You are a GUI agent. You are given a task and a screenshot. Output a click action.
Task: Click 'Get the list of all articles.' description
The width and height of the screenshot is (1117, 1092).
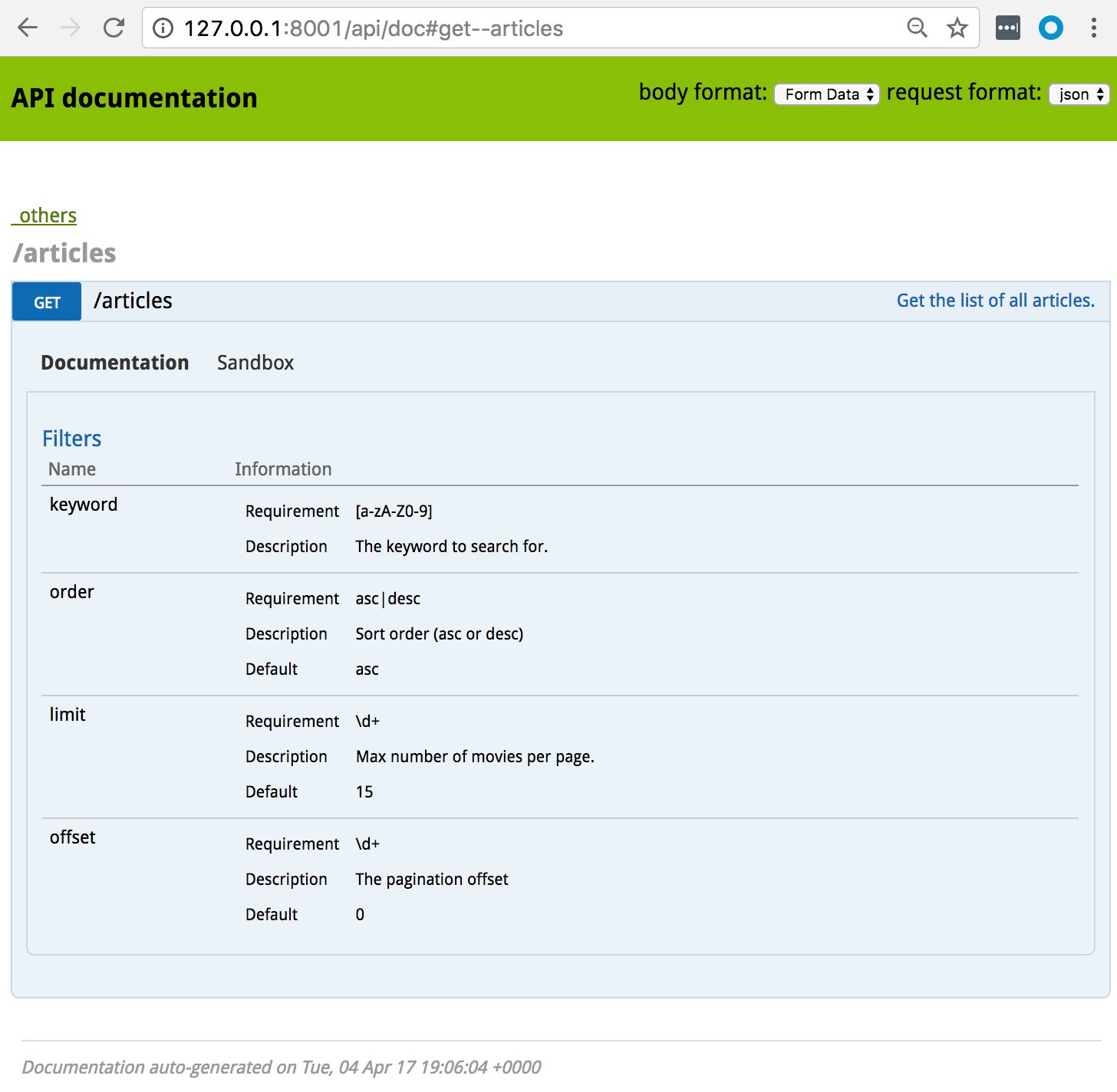point(996,301)
